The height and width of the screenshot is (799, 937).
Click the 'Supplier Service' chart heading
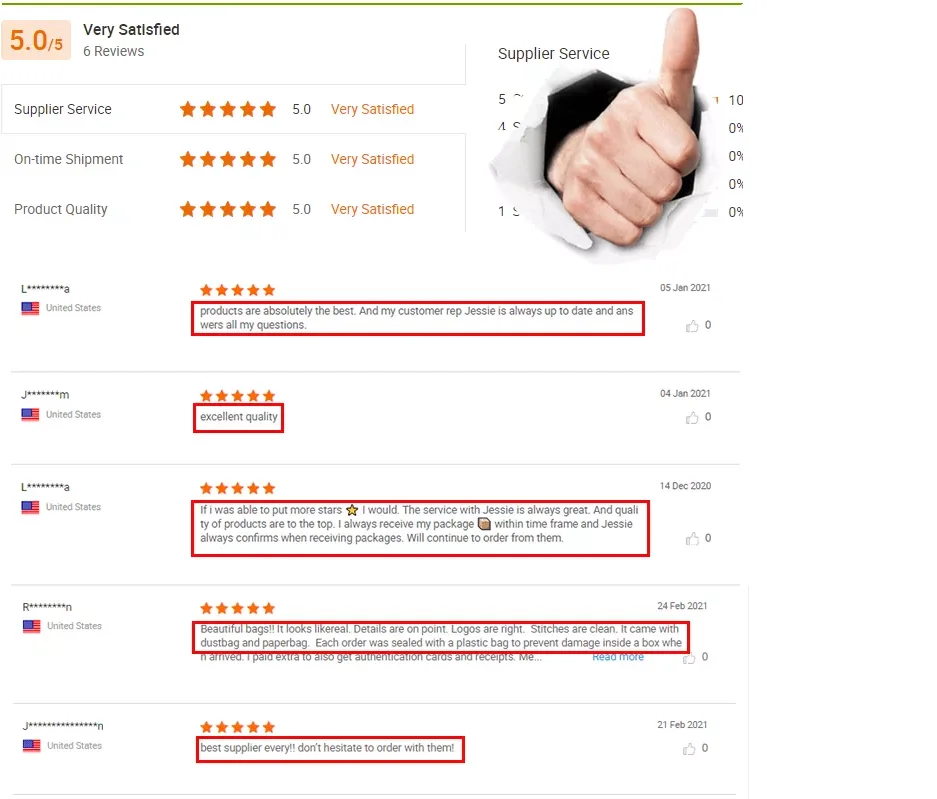pyautogui.click(x=553, y=54)
